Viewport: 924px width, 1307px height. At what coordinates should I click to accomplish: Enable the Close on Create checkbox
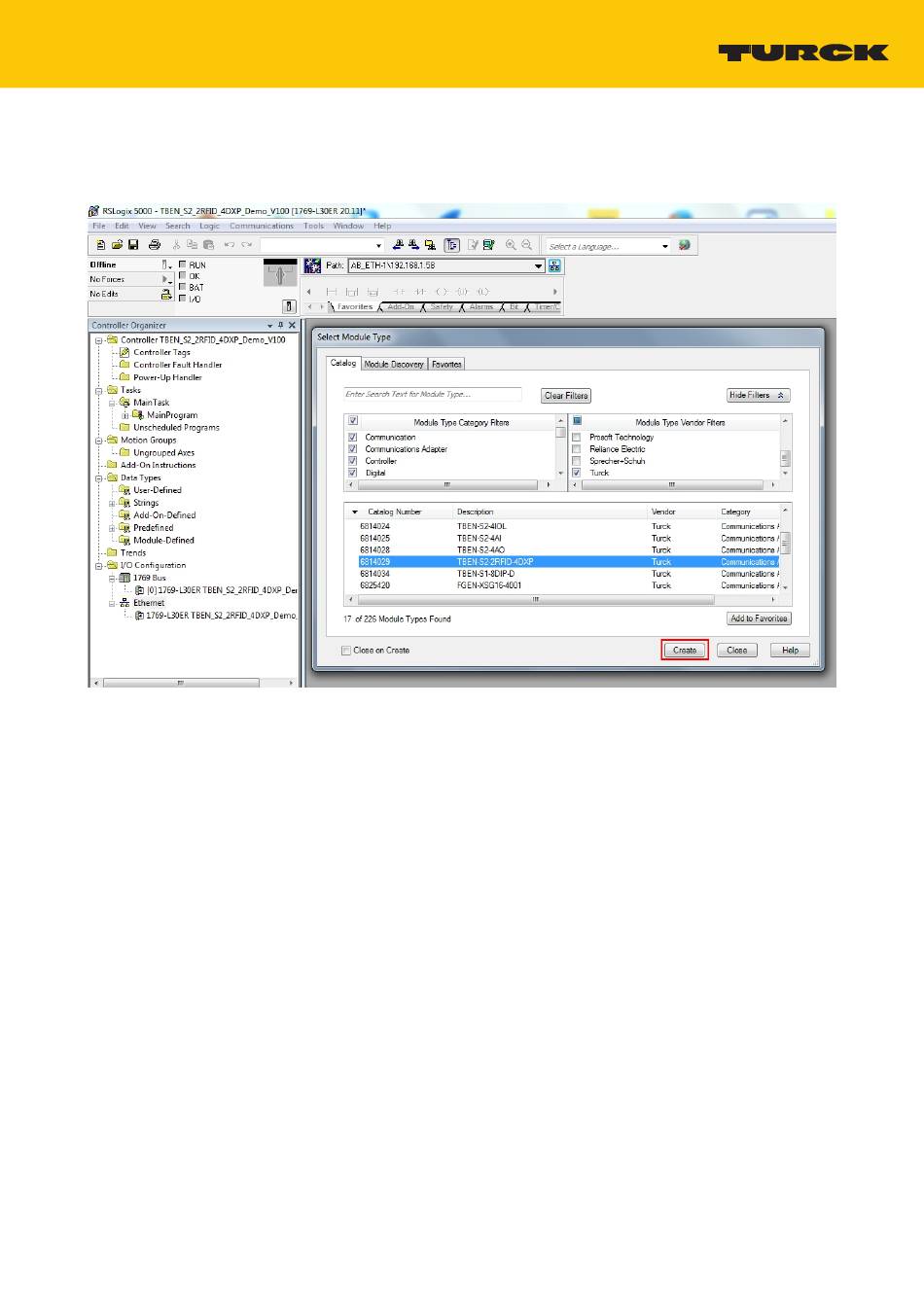click(346, 651)
